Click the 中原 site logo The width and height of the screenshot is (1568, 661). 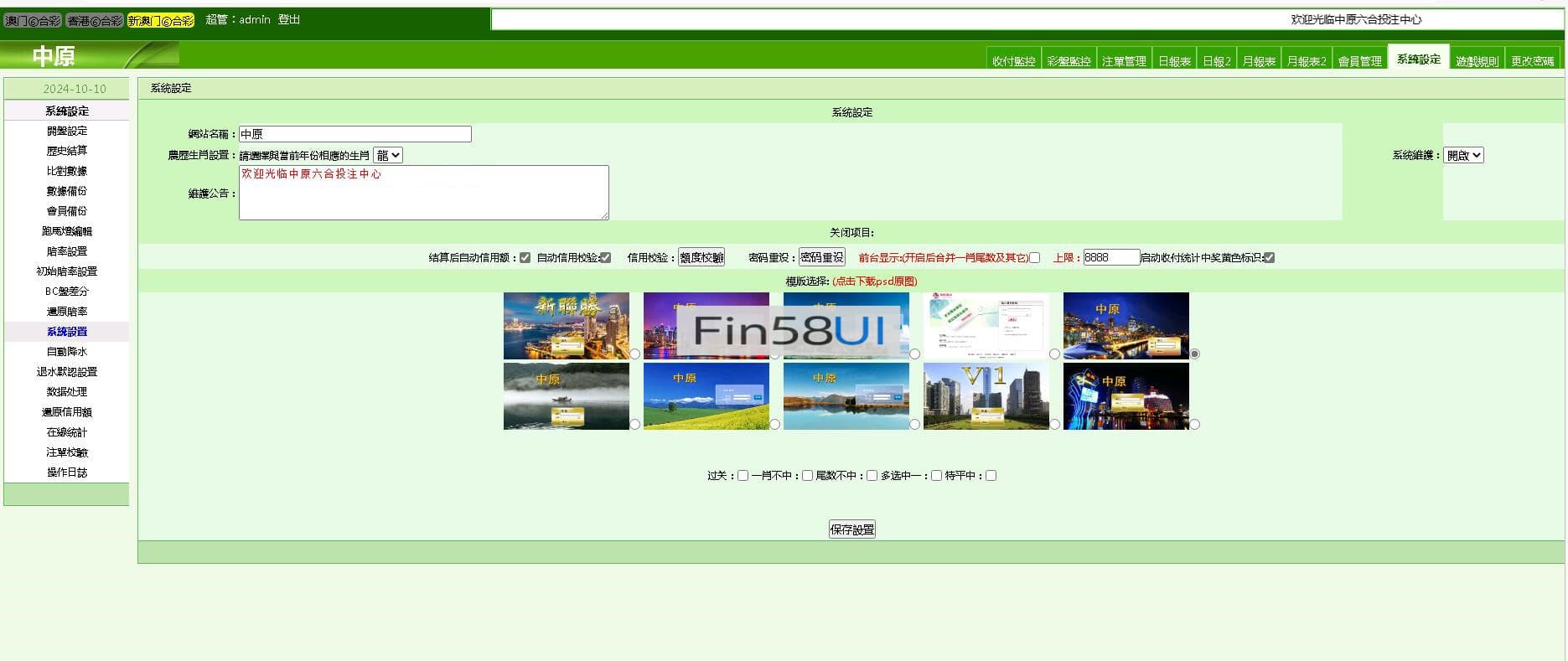[x=54, y=56]
